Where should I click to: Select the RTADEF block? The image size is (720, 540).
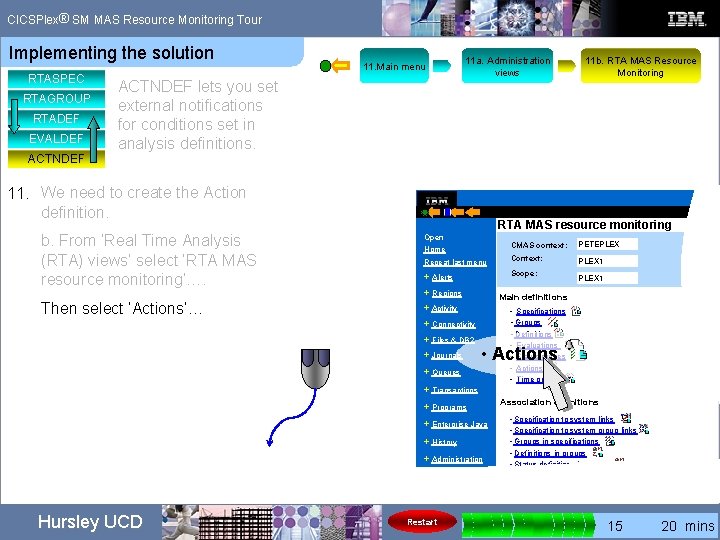(56, 118)
